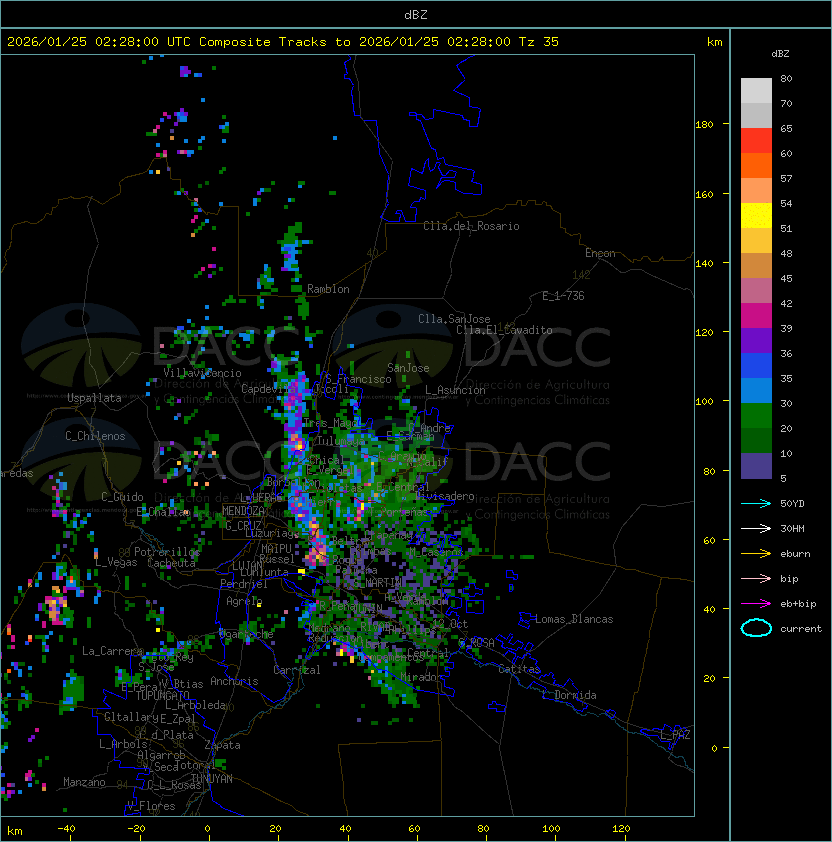Click the 'La_Carrera' place label

tap(112, 651)
